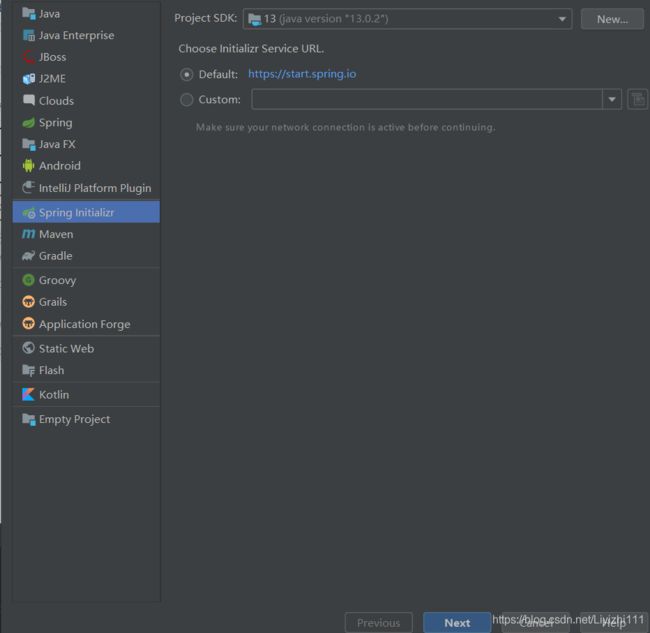Select Grails list entry
The image size is (650, 633).
(86, 302)
